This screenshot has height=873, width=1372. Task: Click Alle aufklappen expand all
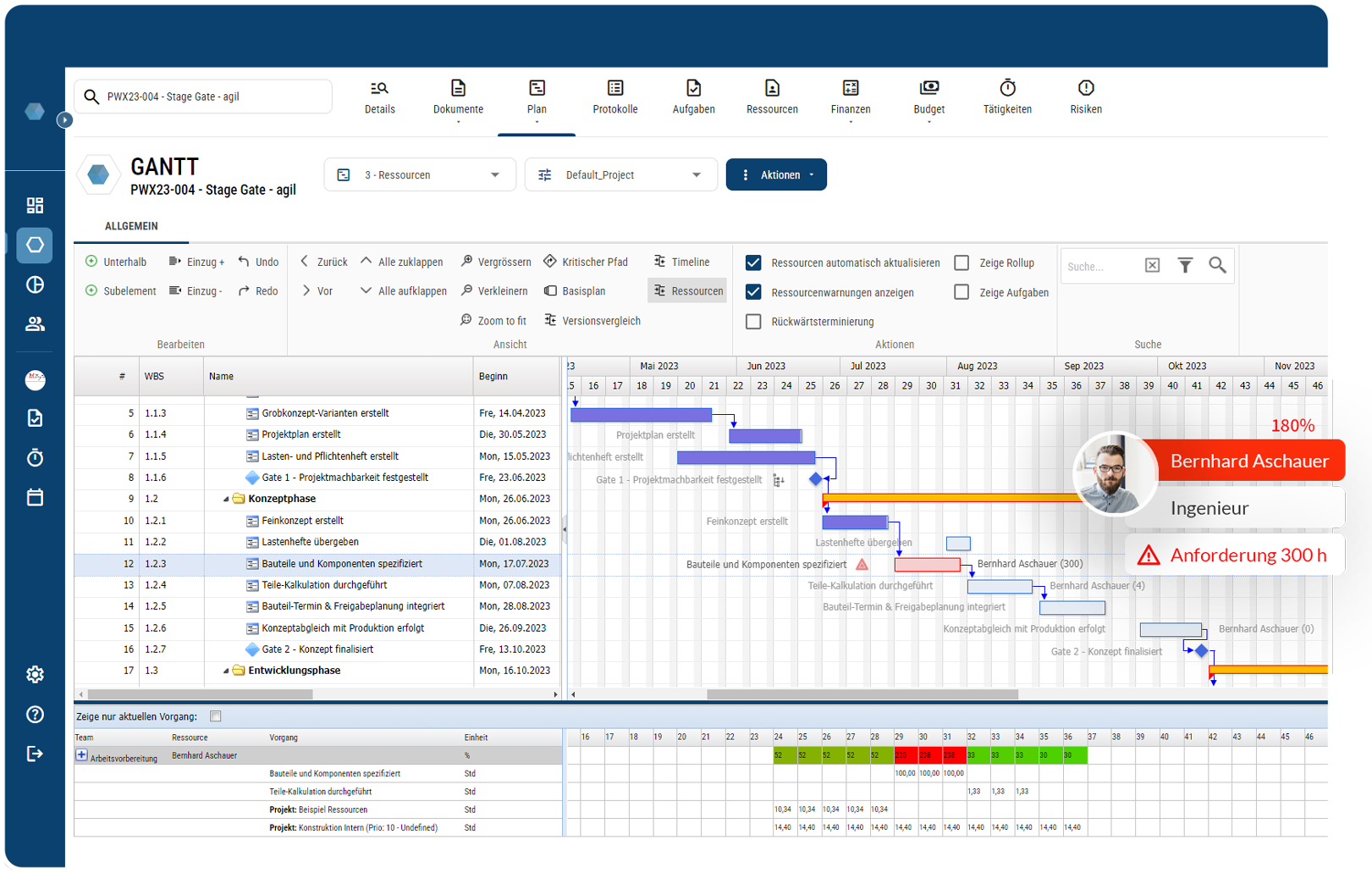pos(404,291)
